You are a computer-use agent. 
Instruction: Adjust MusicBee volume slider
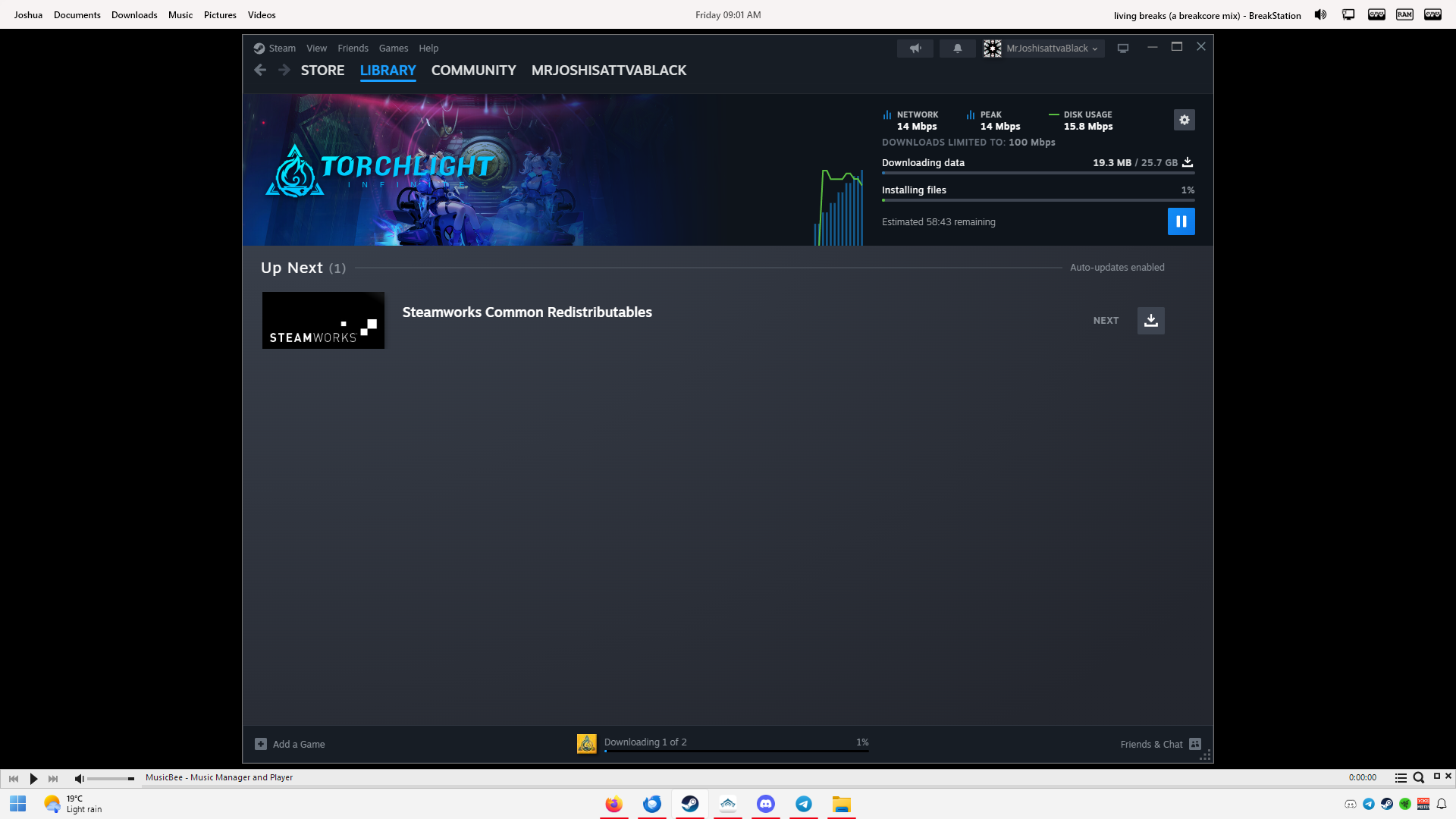[x=111, y=779]
